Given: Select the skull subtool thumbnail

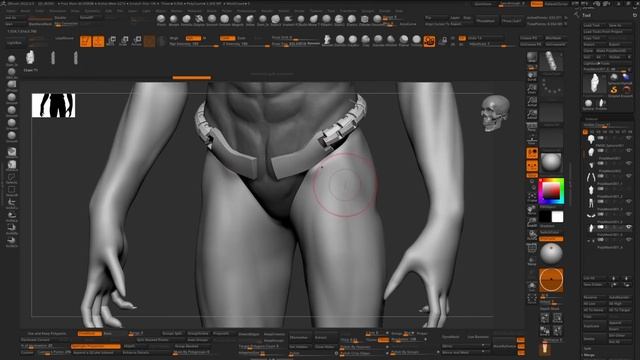Looking at the screenshot, I should click(591, 139).
